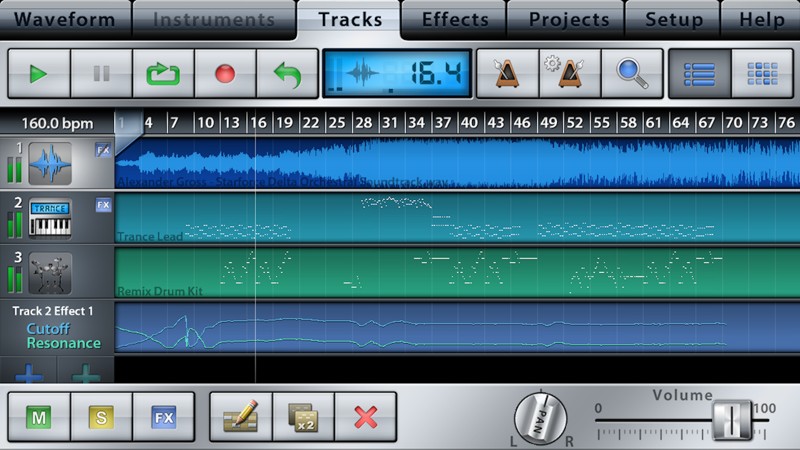Click the Volume slider handle
This screenshot has width=800, height=450.
(x=732, y=420)
